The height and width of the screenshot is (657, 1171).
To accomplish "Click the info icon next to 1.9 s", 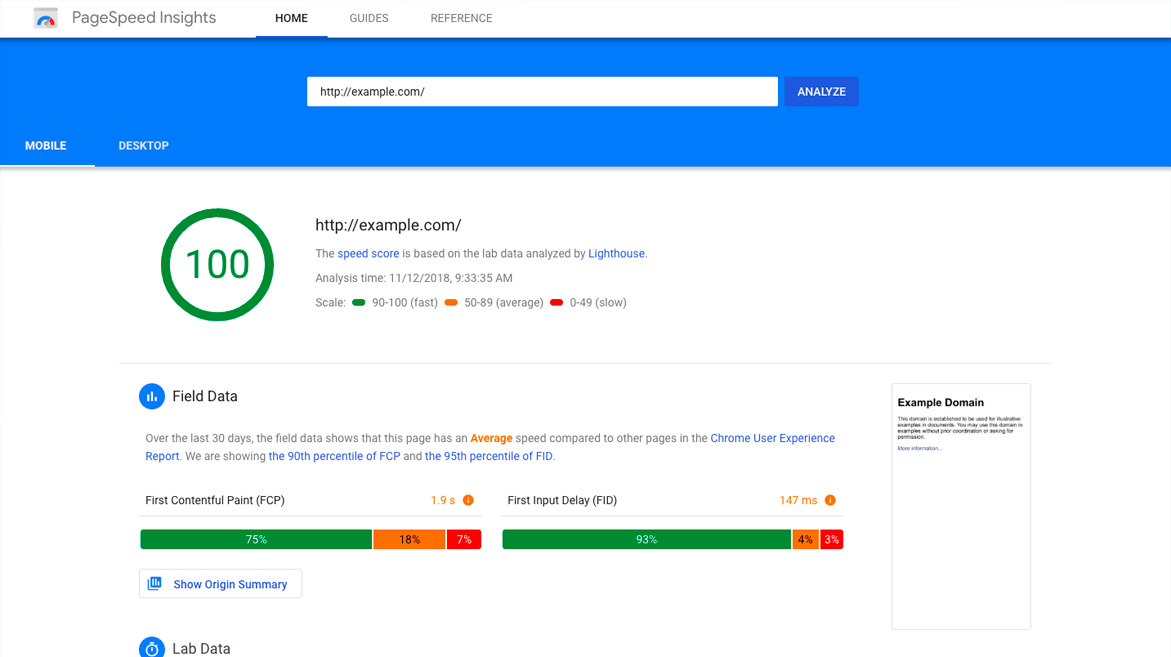I will click(x=468, y=500).
